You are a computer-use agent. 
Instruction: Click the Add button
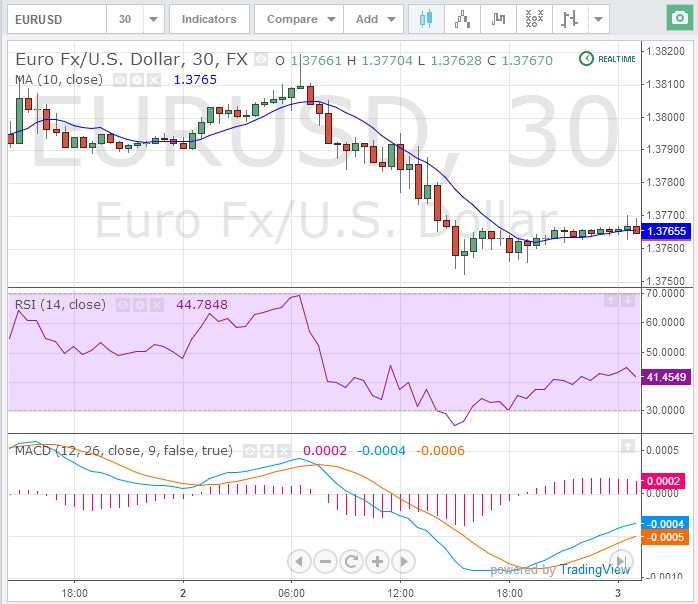coord(367,19)
